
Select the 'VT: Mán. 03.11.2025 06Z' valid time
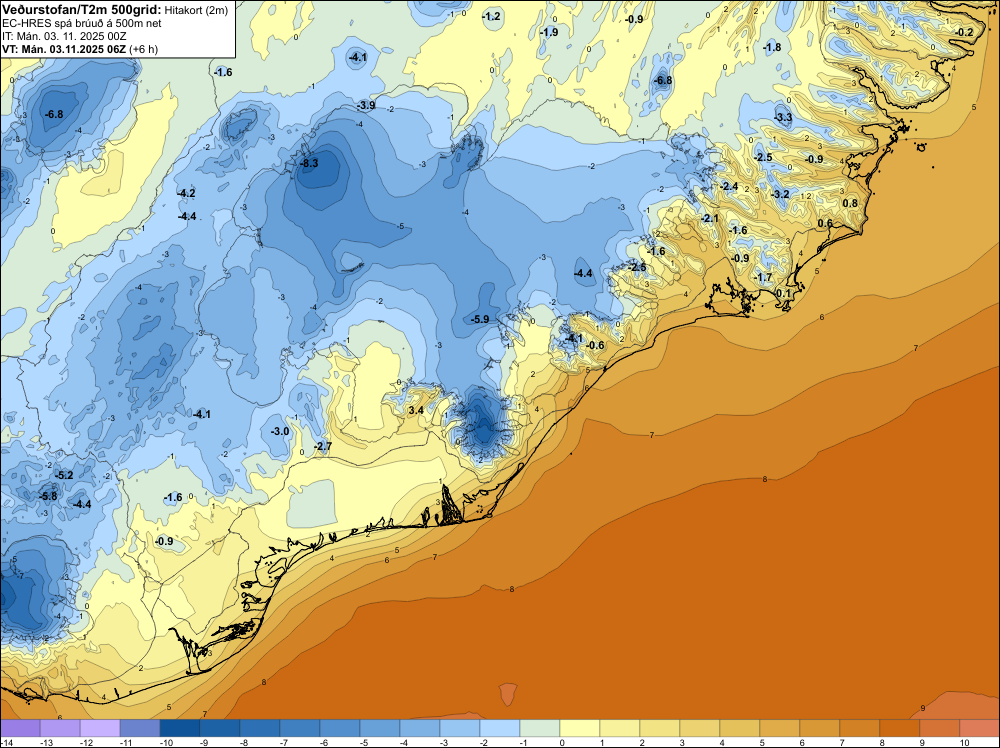click(x=64, y=49)
